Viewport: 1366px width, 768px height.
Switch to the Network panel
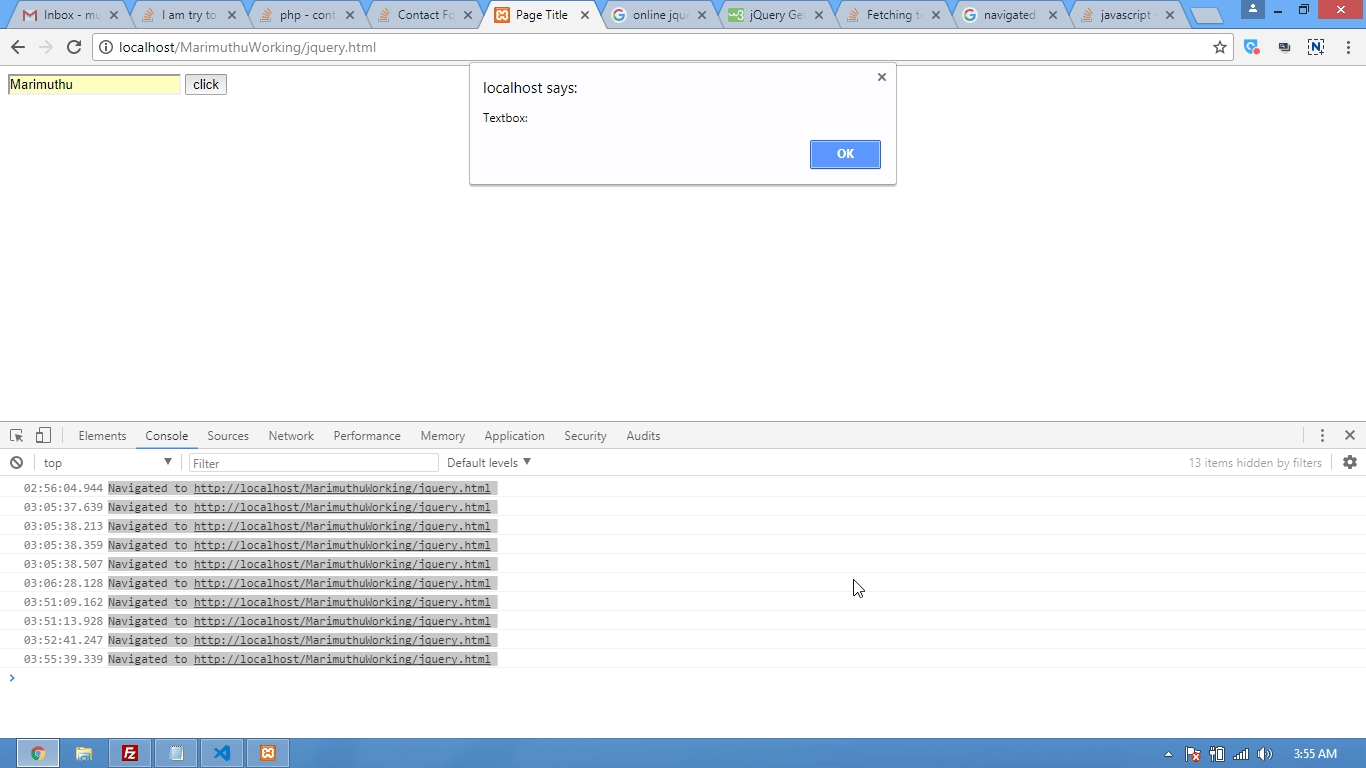pyautogui.click(x=291, y=435)
